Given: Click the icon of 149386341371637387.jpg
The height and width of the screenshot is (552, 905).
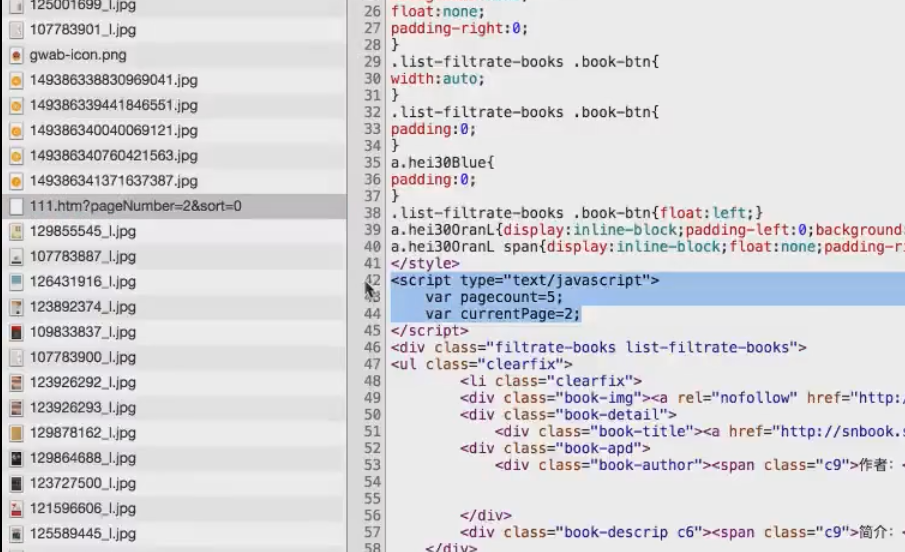Looking at the screenshot, I should click(17, 181).
